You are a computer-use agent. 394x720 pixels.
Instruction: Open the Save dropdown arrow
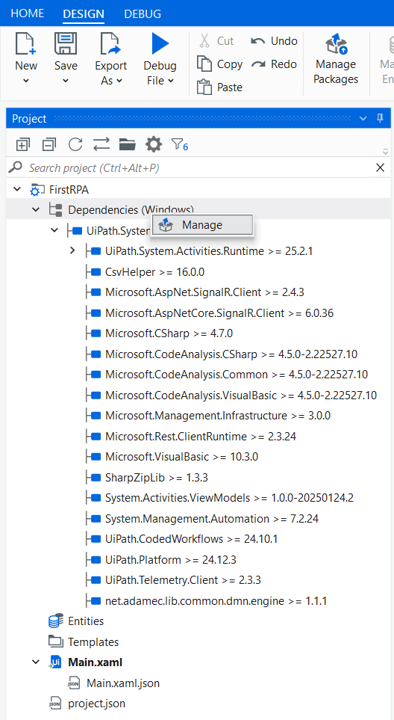click(x=66, y=81)
